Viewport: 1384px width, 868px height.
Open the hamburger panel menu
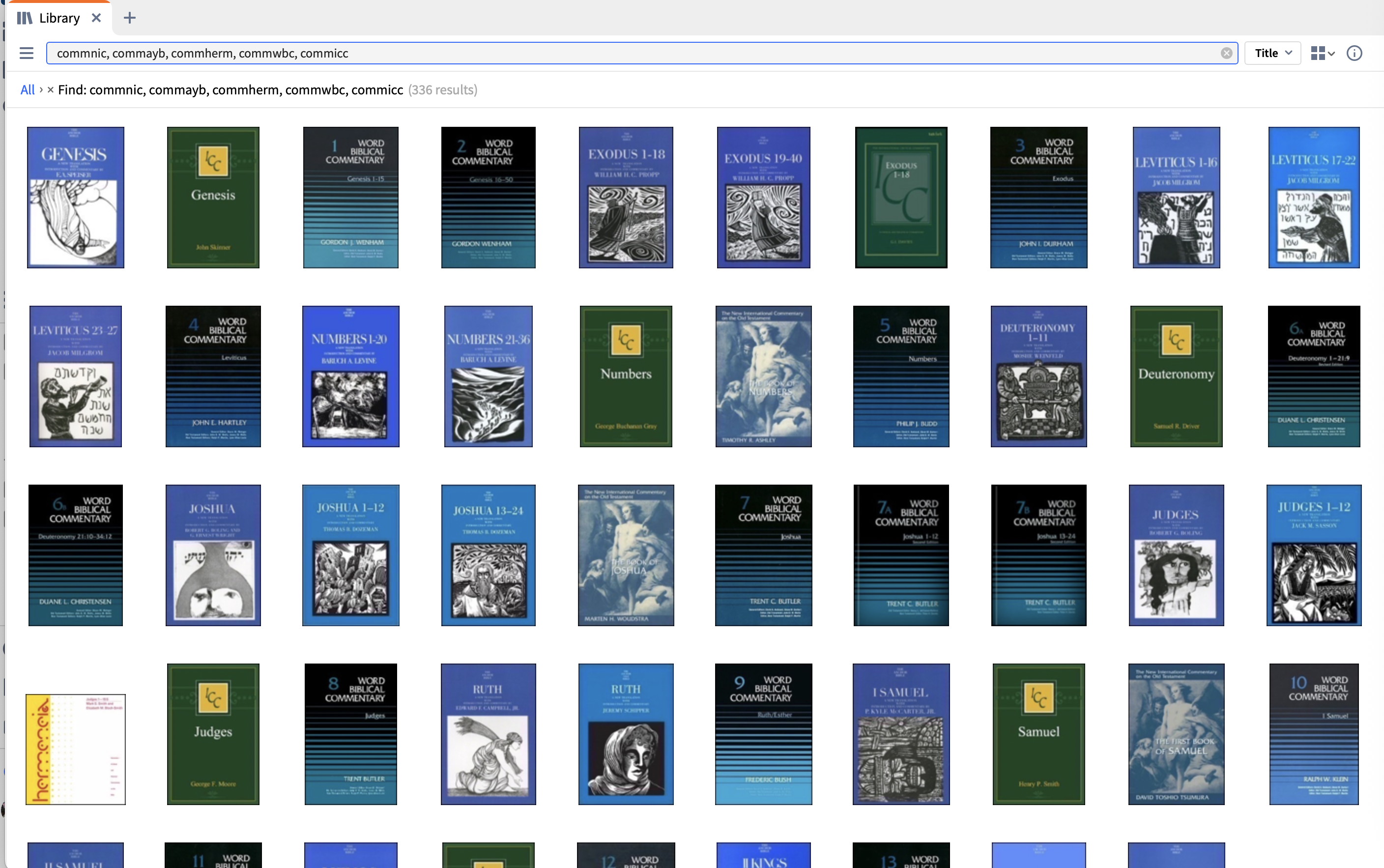27,54
